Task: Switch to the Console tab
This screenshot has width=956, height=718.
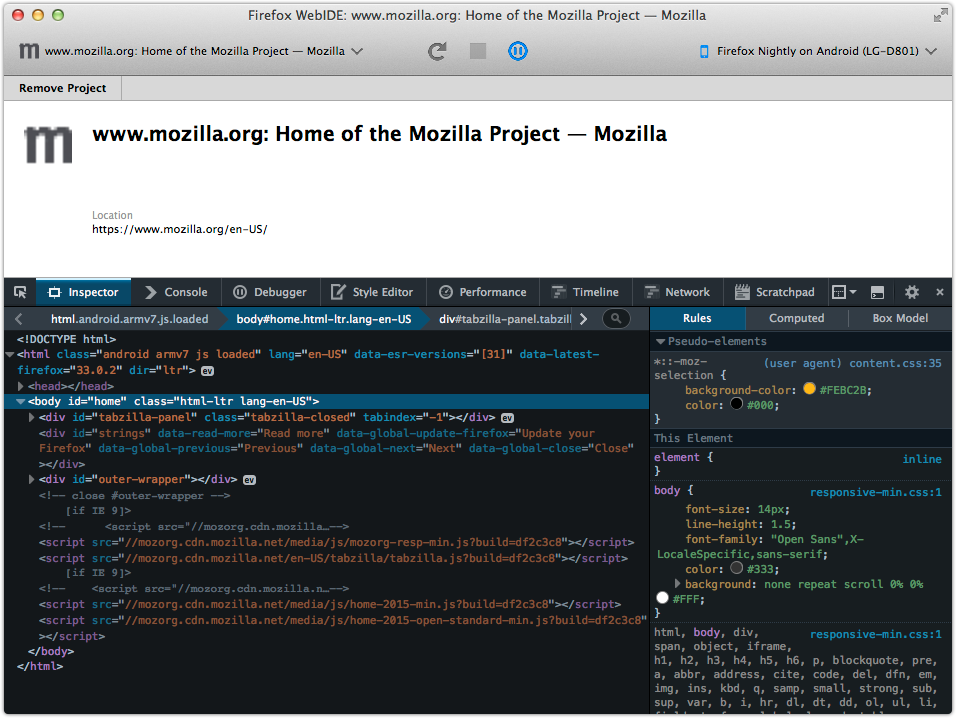Action: click(x=176, y=293)
